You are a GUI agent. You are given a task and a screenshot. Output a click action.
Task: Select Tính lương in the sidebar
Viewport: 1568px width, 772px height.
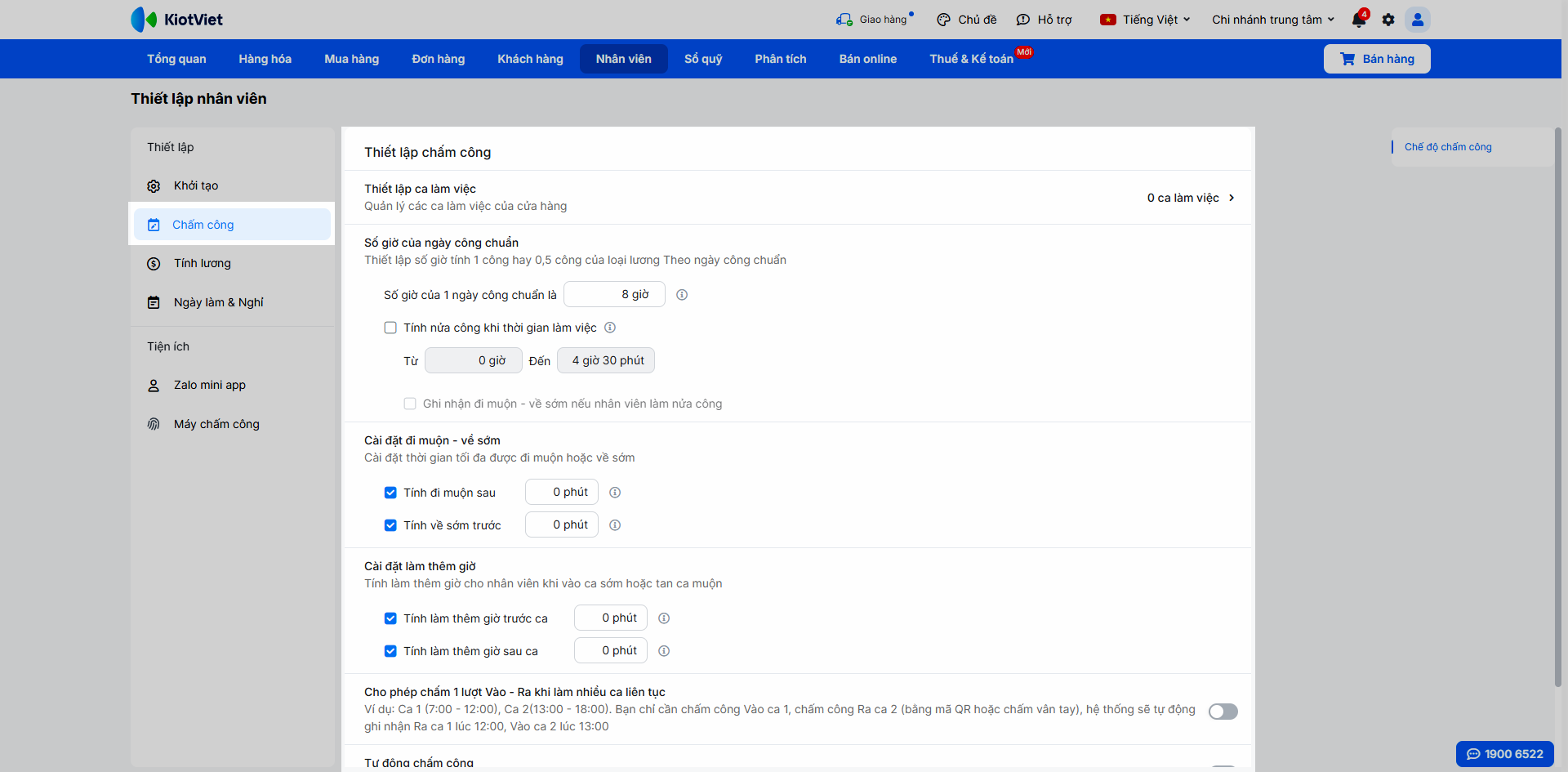click(x=232, y=264)
